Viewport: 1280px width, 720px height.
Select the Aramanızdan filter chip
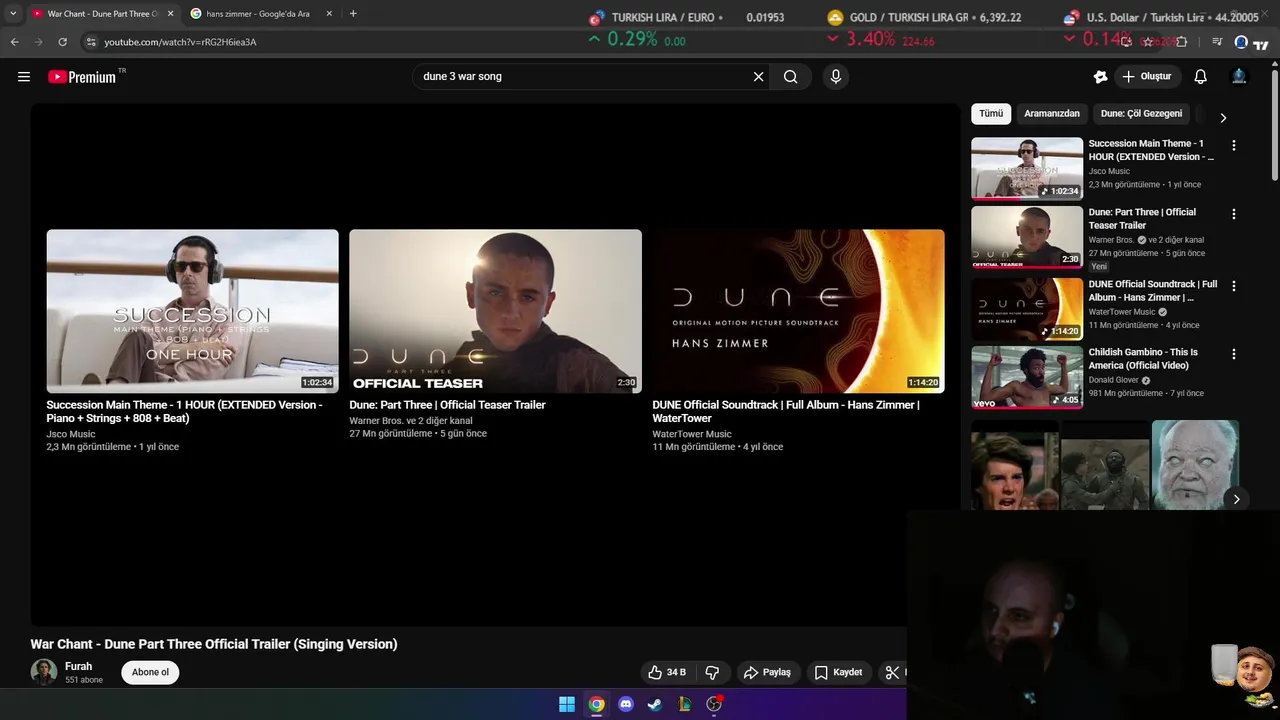click(1052, 114)
